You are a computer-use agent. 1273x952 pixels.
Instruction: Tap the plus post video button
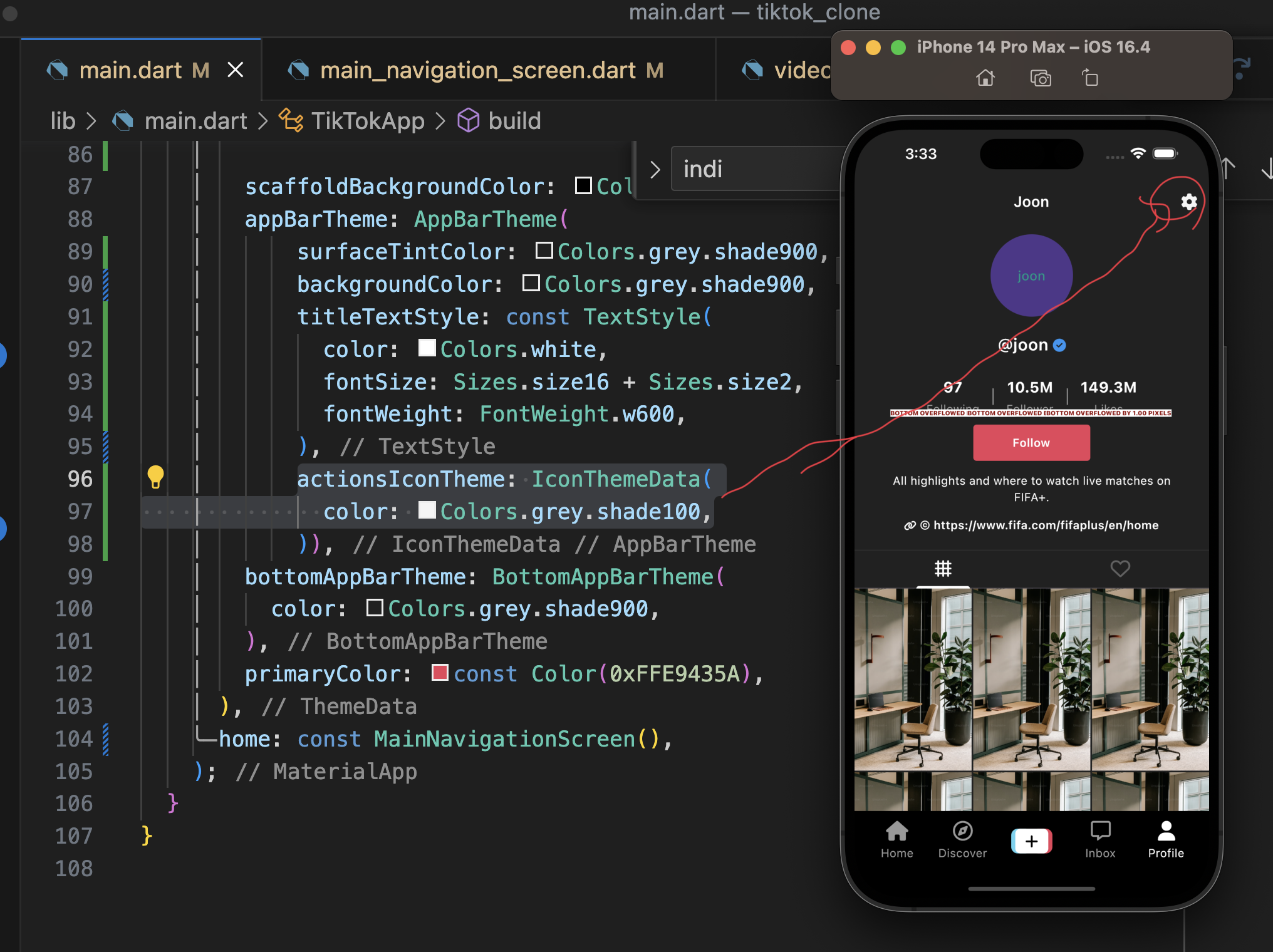1031,841
